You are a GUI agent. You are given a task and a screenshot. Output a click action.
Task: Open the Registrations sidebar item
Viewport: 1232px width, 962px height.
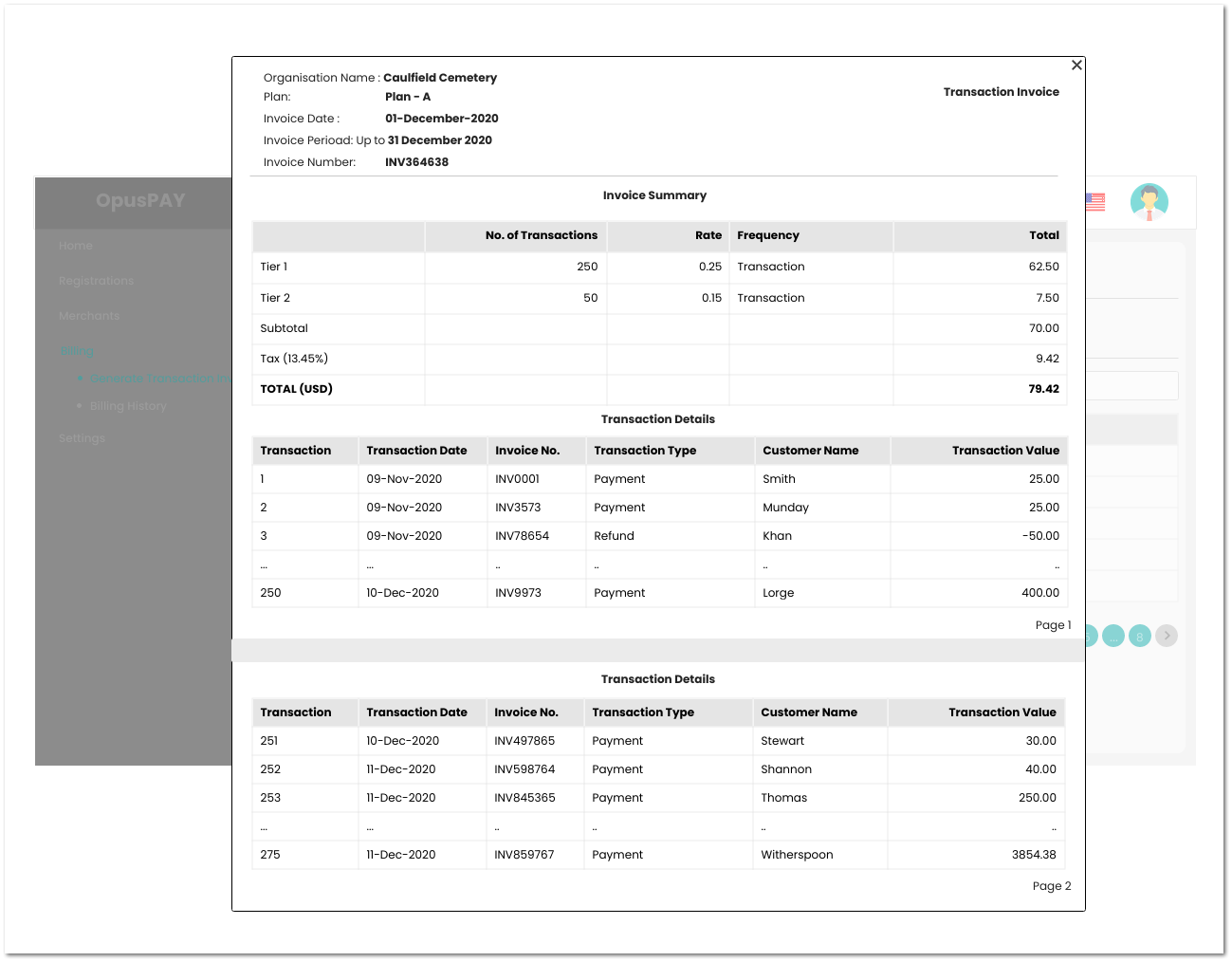[x=96, y=280]
